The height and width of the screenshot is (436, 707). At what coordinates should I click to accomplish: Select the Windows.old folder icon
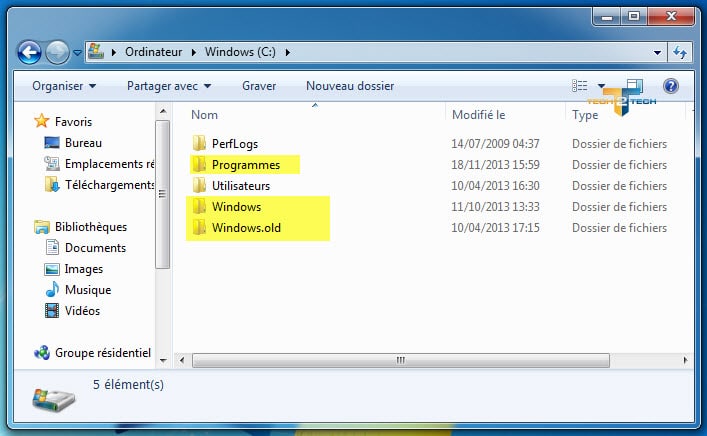199,227
